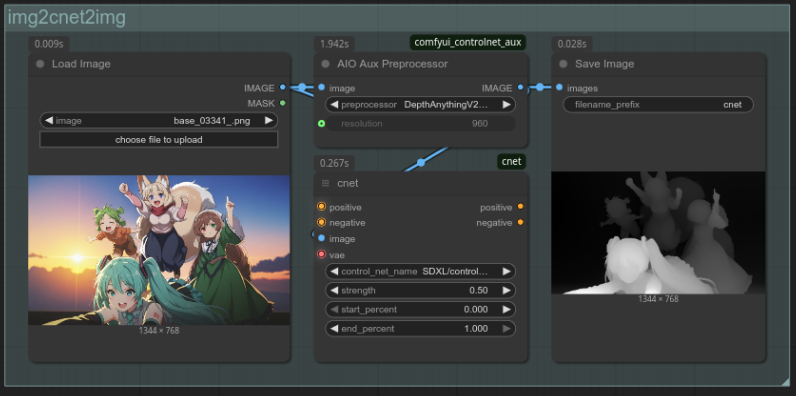Decrease strength with left arrow
The height and width of the screenshot is (396, 796).
(x=334, y=290)
